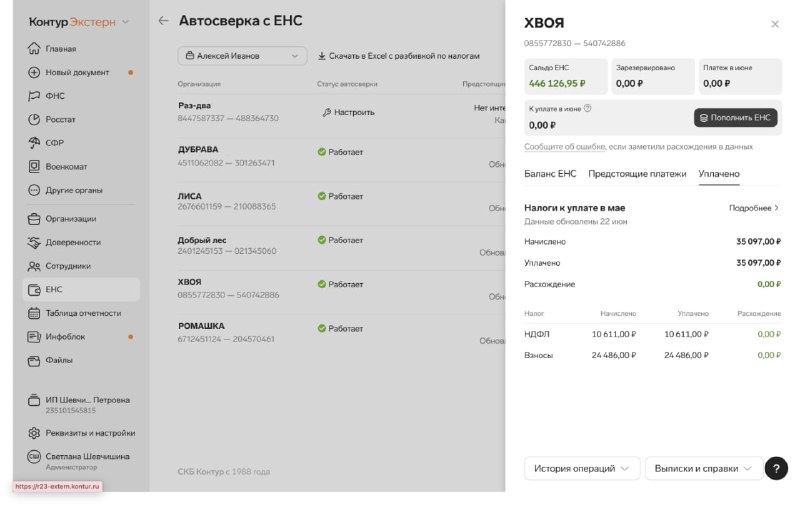Click the download icon before Скачать в Excel
This screenshot has width=800, height=507.
[x=321, y=56]
